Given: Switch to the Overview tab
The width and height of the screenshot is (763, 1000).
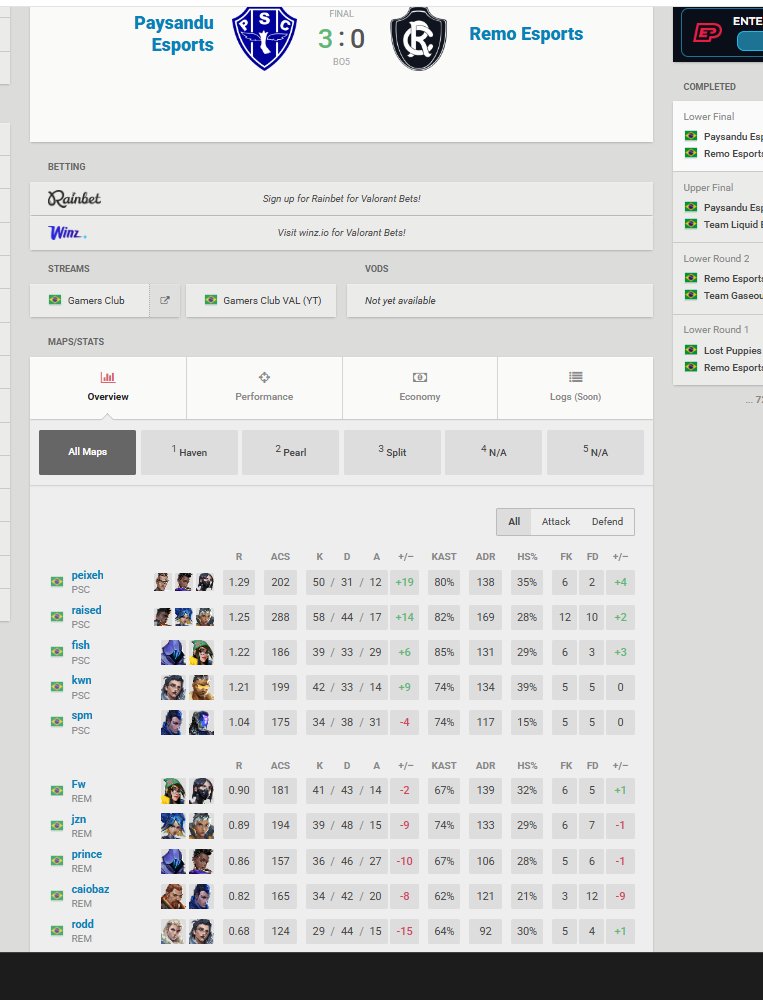Looking at the screenshot, I should click(x=108, y=388).
